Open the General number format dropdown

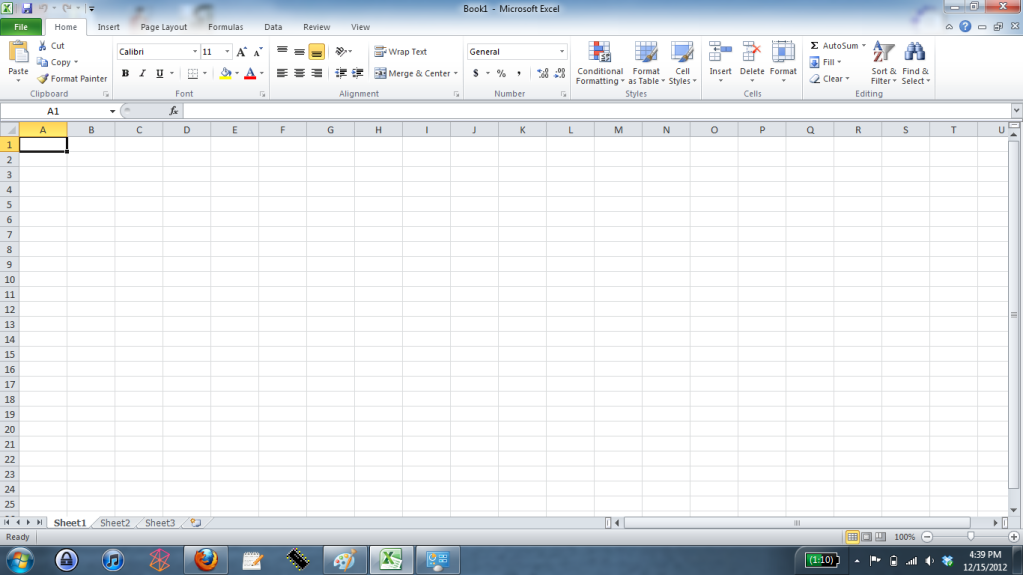pyautogui.click(x=562, y=52)
